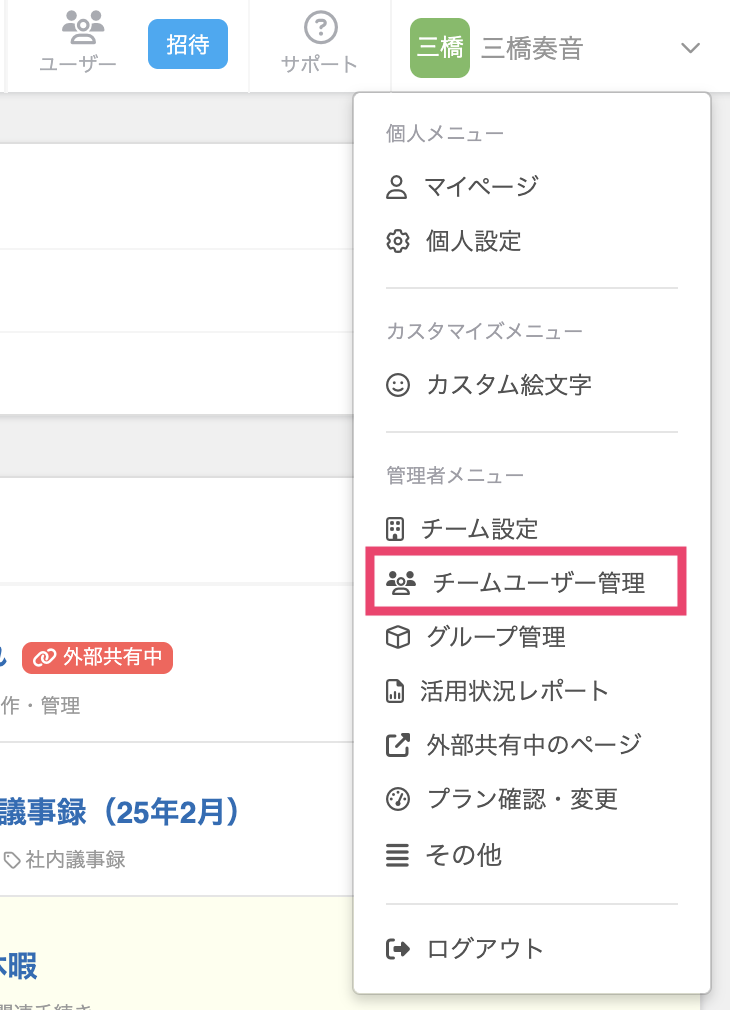Open the 議事録（25年2月） link
Viewport: 730px width, 1010px height.
pyautogui.click(x=120, y=812)
